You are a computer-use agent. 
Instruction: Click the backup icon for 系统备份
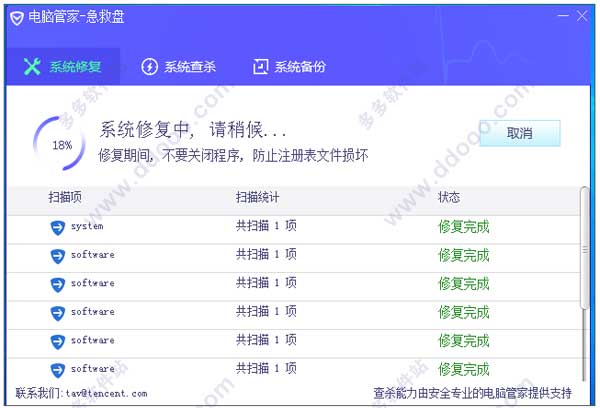(x=261, y=67)
